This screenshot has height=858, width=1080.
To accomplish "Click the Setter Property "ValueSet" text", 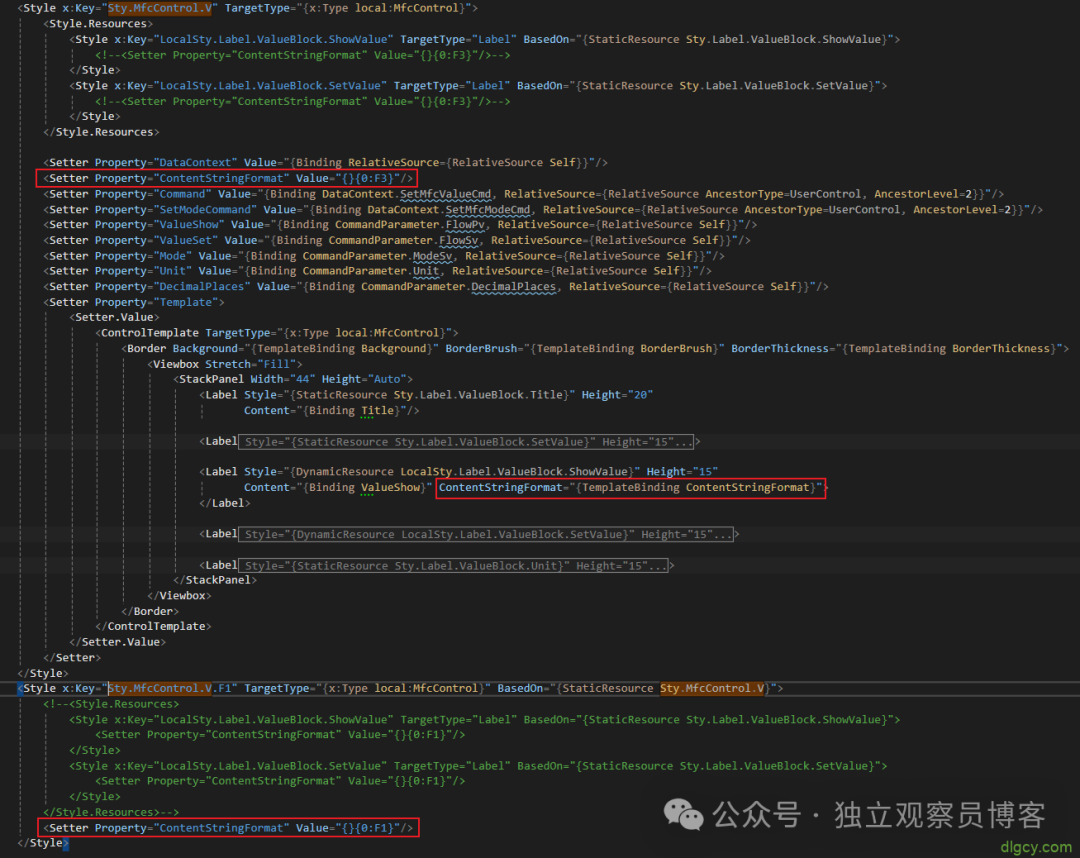I will coord(185,240).
